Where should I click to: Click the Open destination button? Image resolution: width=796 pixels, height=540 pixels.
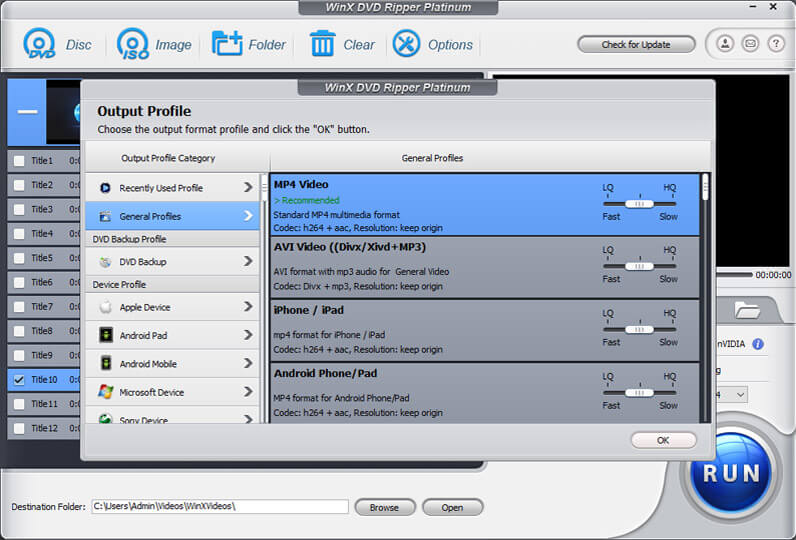click(x=452, y=508)
